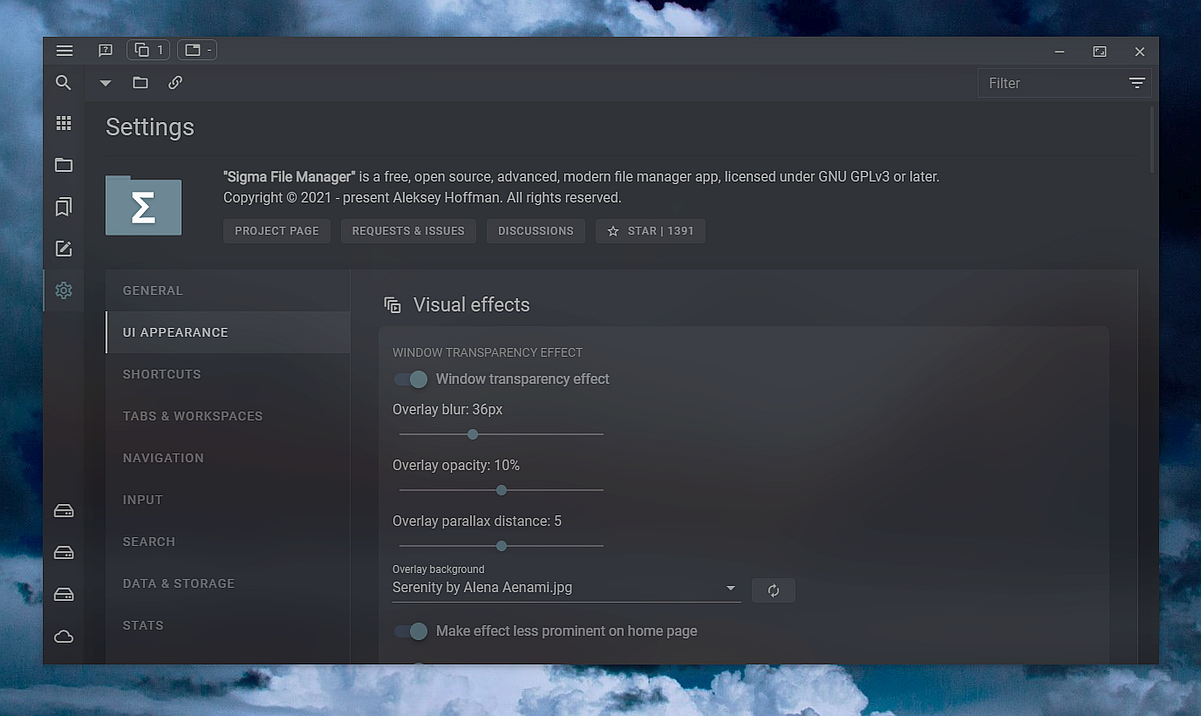The width and height of the screenshot is (1201, 716).
Task: Select the first drive icon in sidebar
Action: coord(64,511)
